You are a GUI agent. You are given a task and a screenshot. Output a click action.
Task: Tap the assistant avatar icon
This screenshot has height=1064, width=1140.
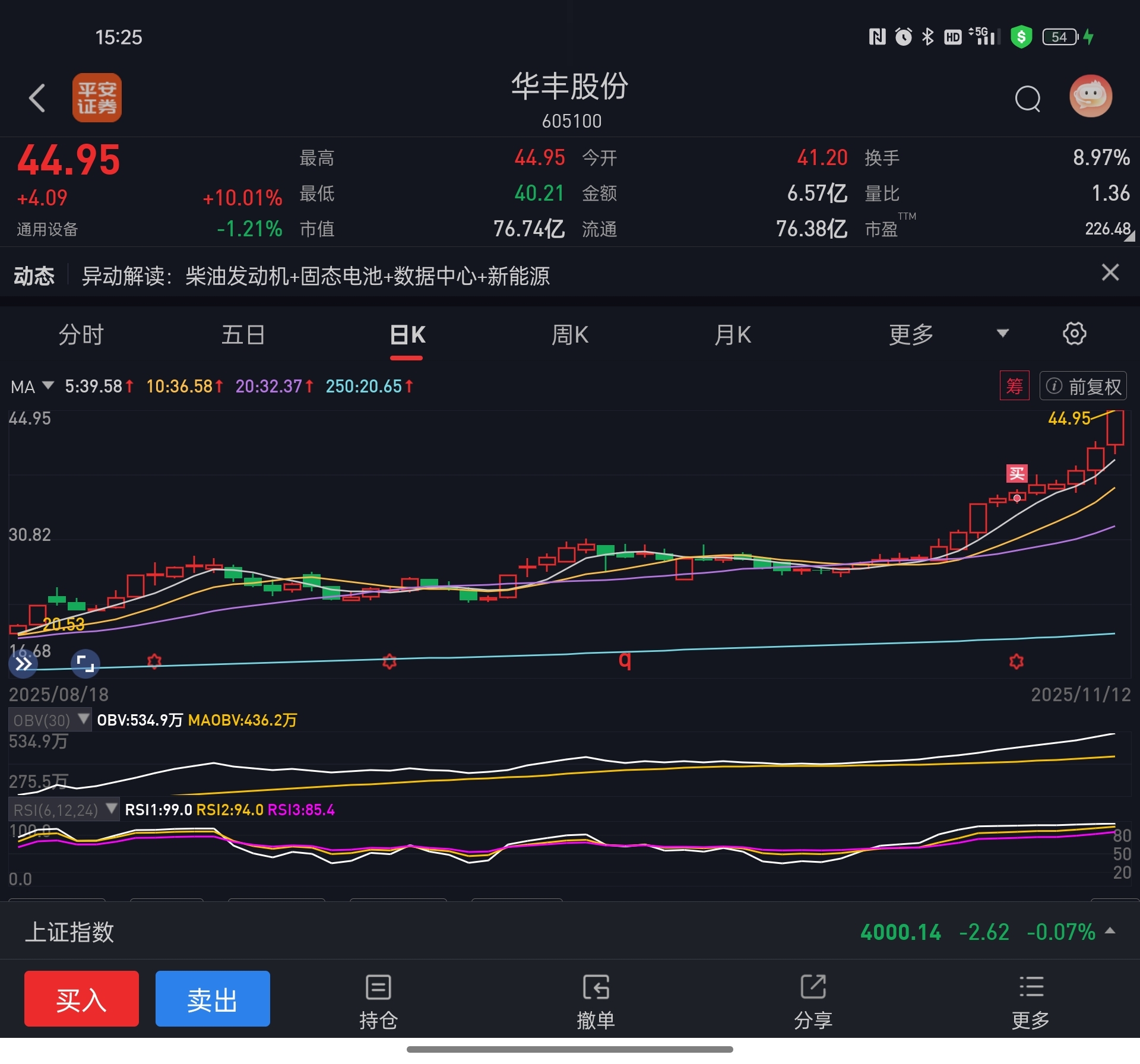(x=1090, y=96)
